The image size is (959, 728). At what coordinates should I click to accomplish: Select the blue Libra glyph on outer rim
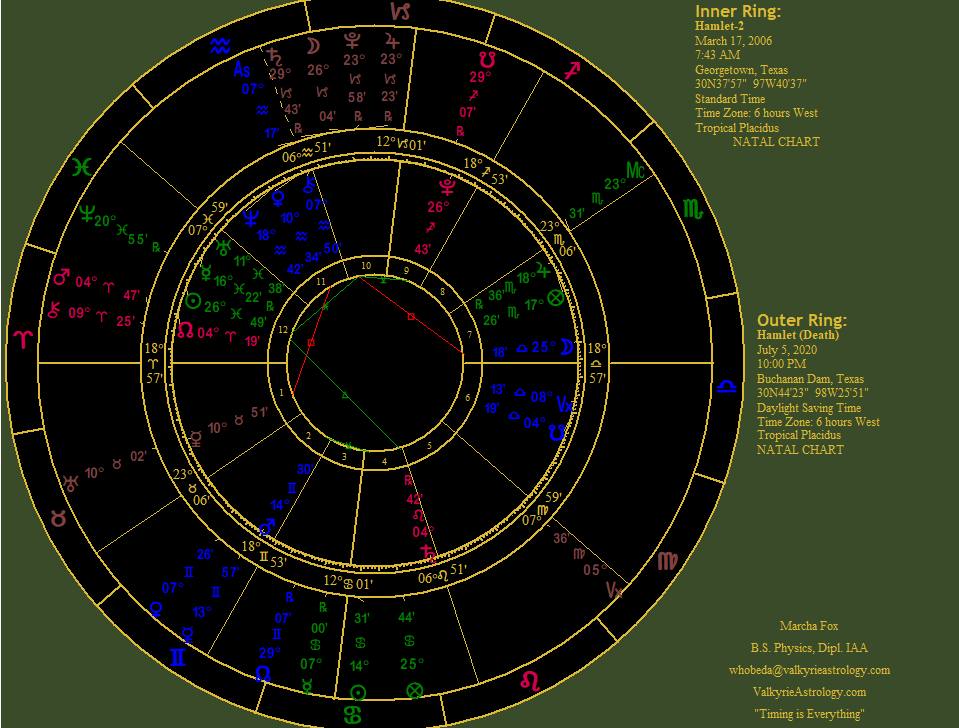pos(729,385)
